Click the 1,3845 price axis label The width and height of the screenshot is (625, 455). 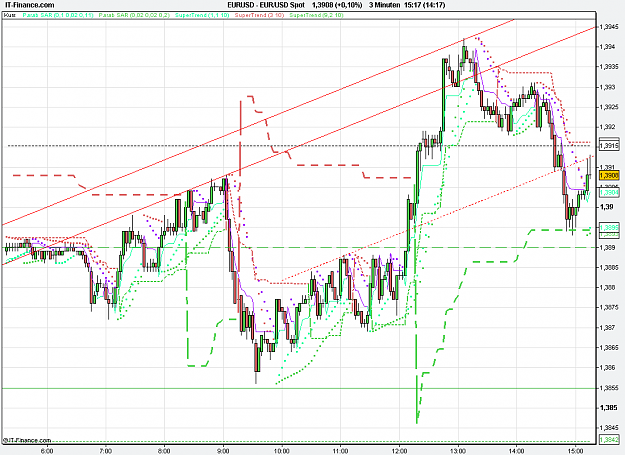click(609, 428)
